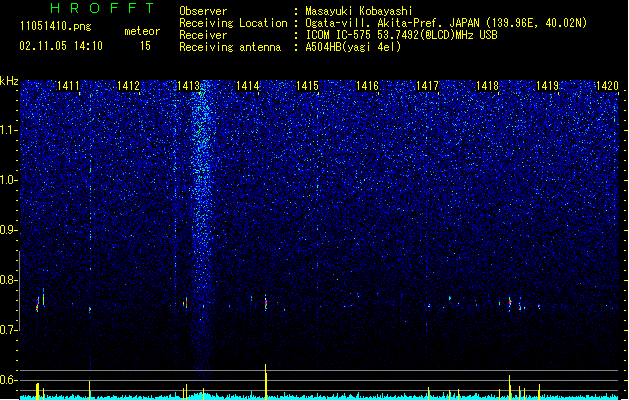Click the 1412 time axis label
The width and height of the screenshot is (629, 400).
pos(128,86)
